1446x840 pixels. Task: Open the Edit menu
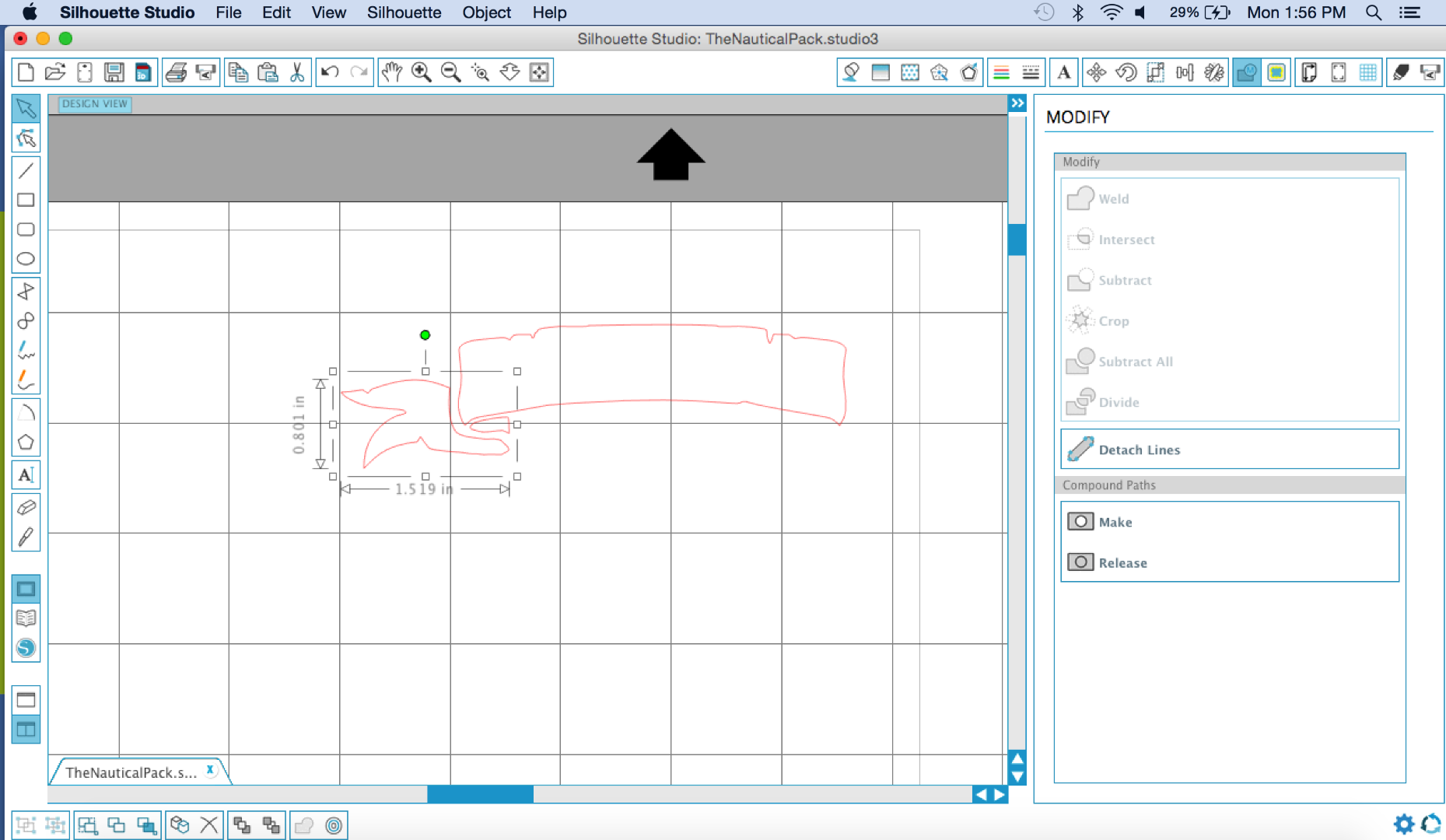pyautogui.click(x=276, y=12)
